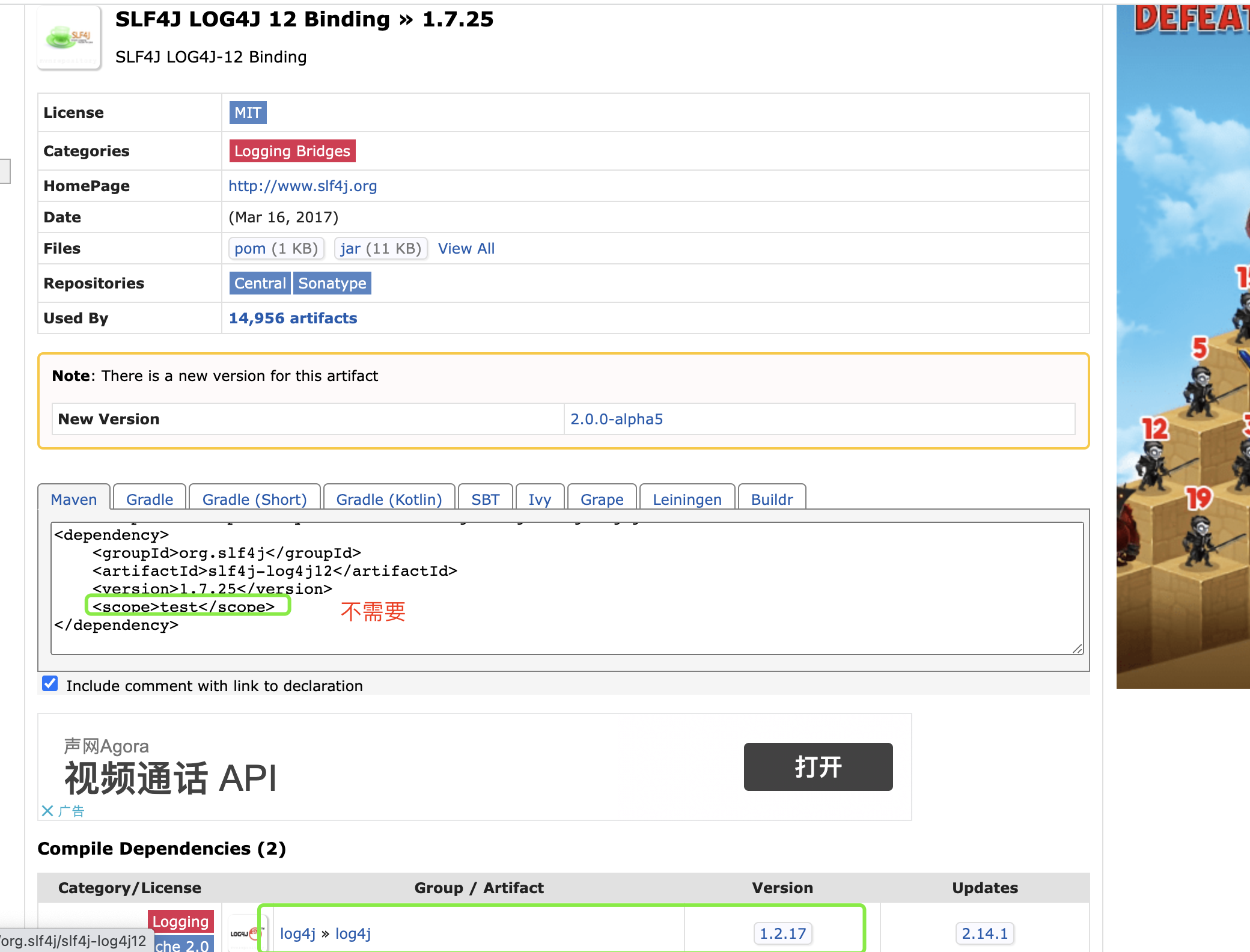Select the Ivy tab
1250x952 pixels.
coord(540,499)
